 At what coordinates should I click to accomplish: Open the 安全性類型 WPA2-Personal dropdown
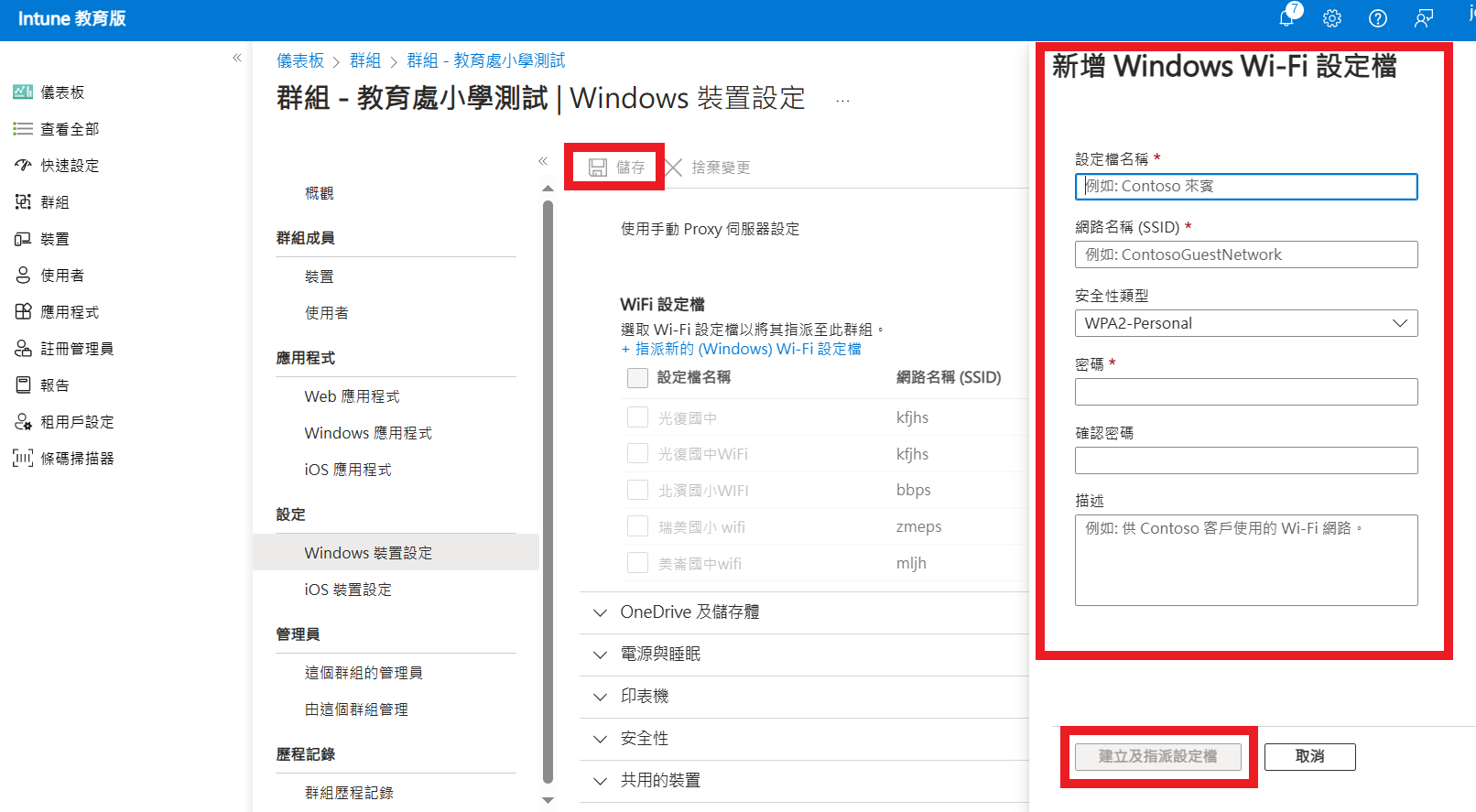1245,323
